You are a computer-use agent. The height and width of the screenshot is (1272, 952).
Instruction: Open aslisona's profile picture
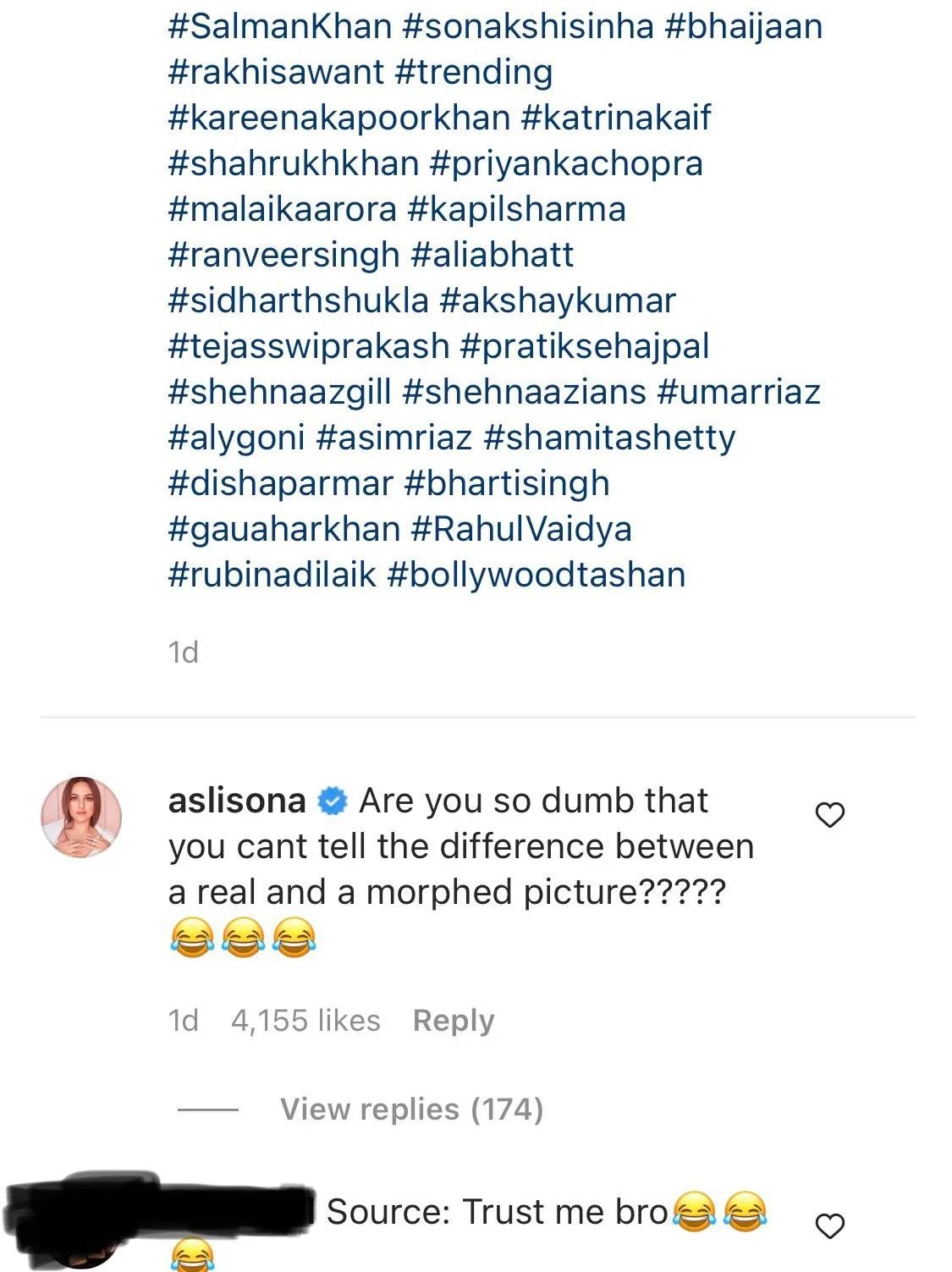point(81,817)
